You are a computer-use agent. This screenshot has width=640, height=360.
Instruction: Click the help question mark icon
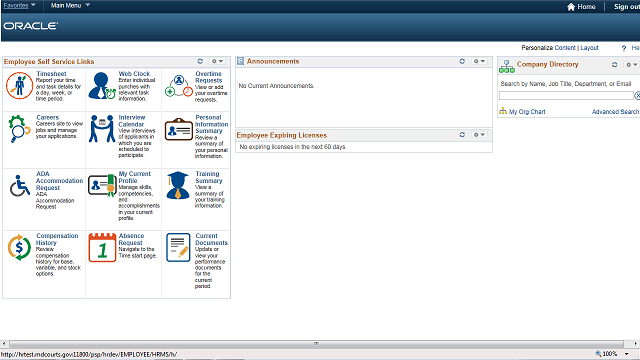(624, 48)
